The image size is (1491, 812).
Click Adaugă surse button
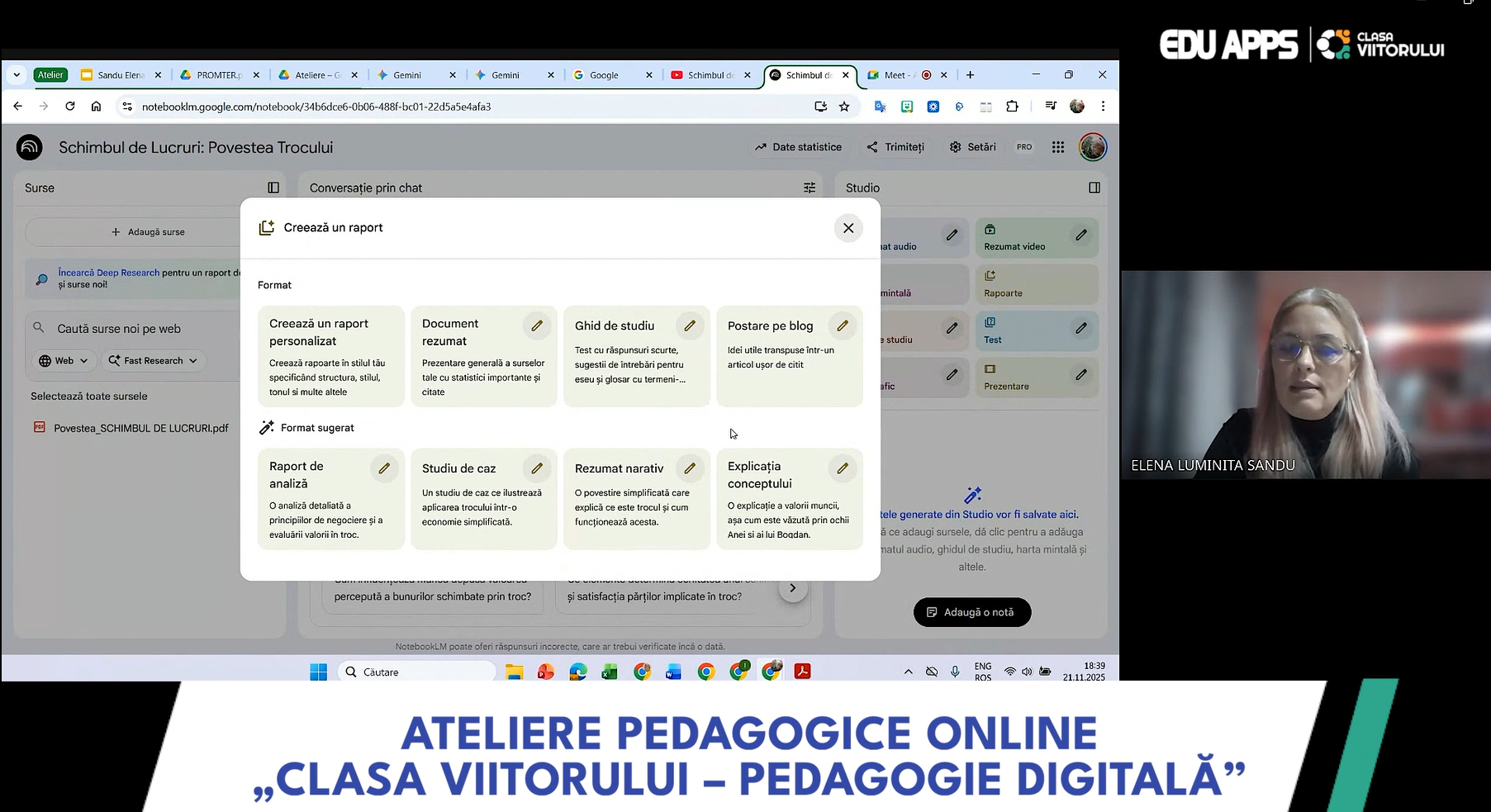[x=148, y=232]
